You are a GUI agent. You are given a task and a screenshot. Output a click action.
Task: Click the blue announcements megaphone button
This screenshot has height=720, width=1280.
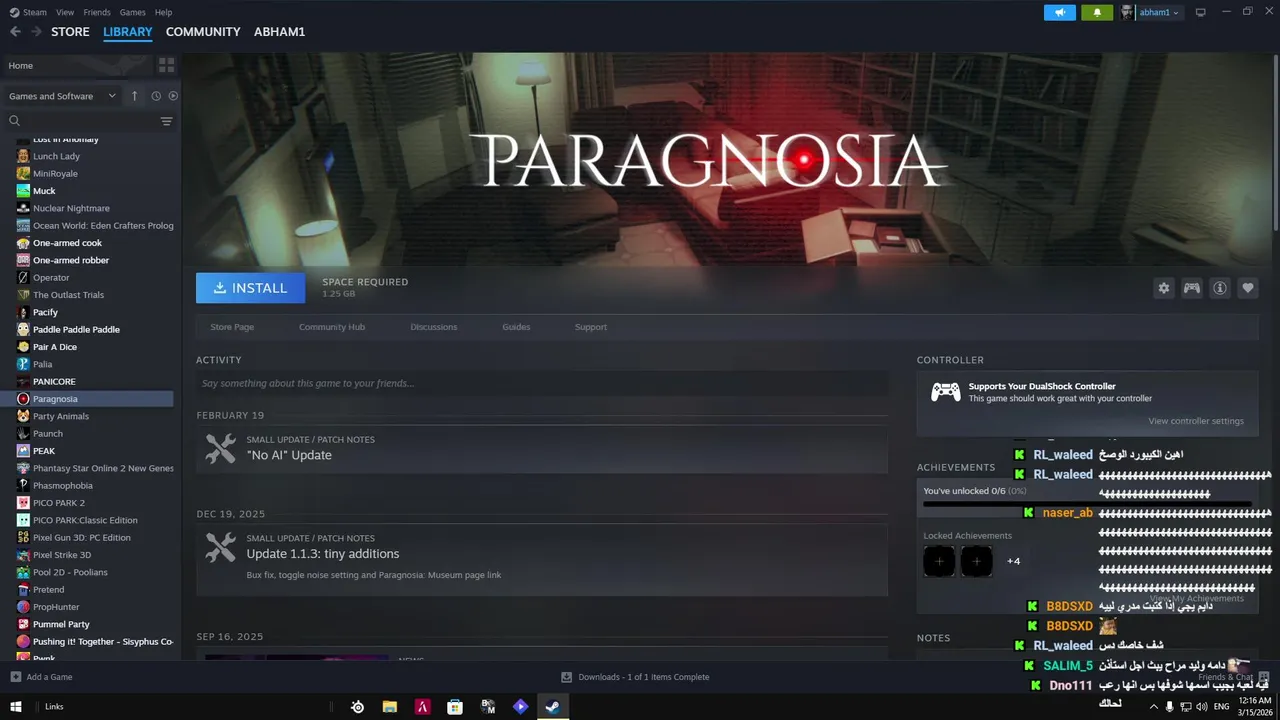click(x=1060, y=12)
